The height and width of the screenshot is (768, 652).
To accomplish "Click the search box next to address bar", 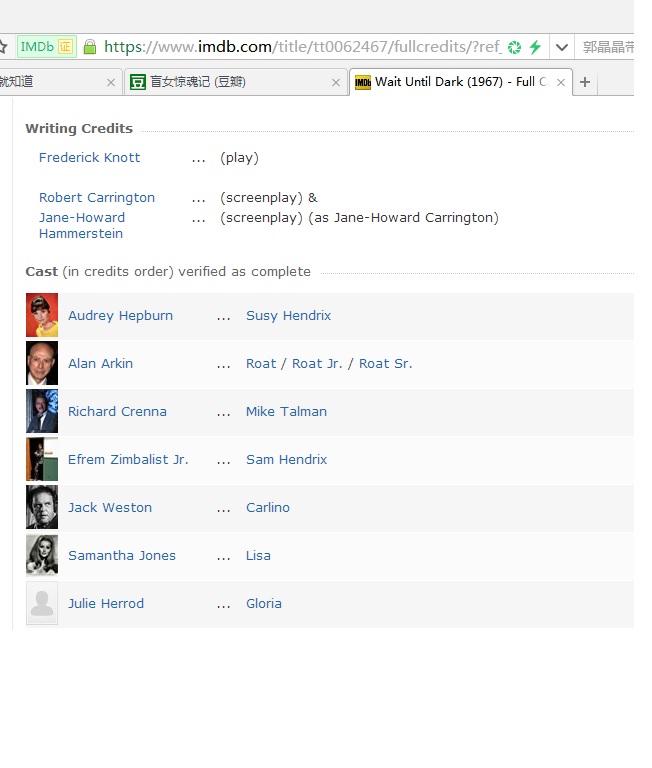I will pos(608,47).
